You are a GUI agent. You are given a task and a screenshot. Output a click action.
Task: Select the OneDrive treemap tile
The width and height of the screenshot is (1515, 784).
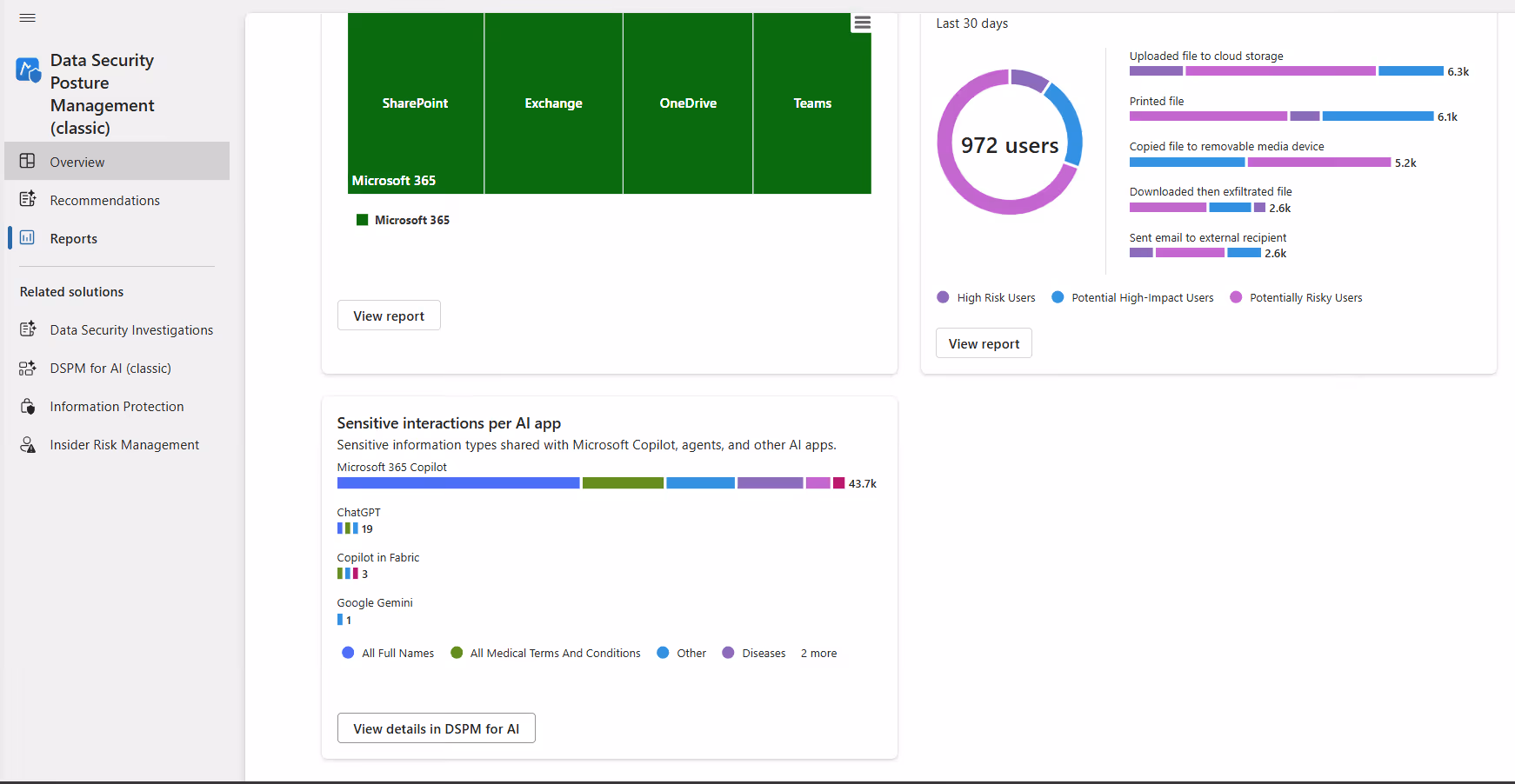(688, 103)
